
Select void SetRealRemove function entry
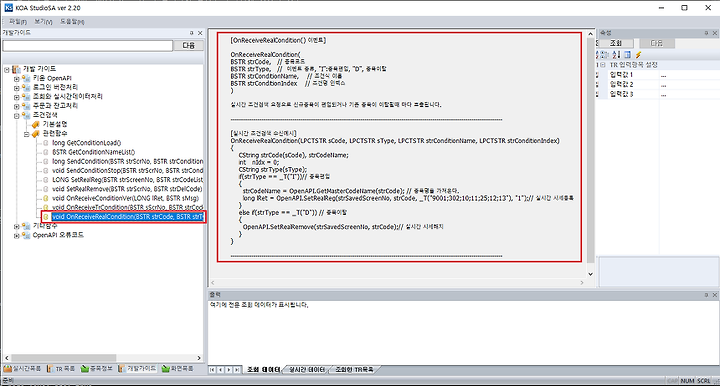click(x=127, y=189)
